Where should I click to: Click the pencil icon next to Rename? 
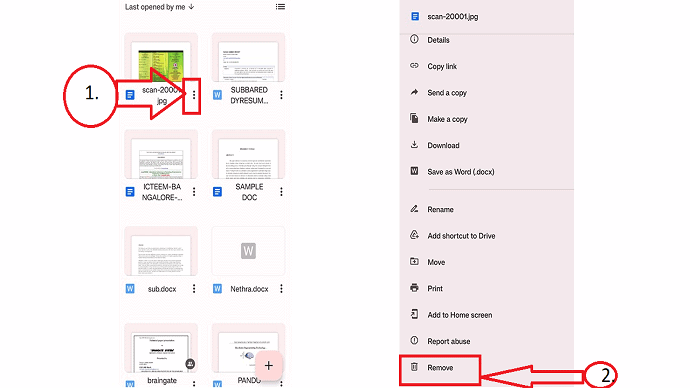click(414, 209)
